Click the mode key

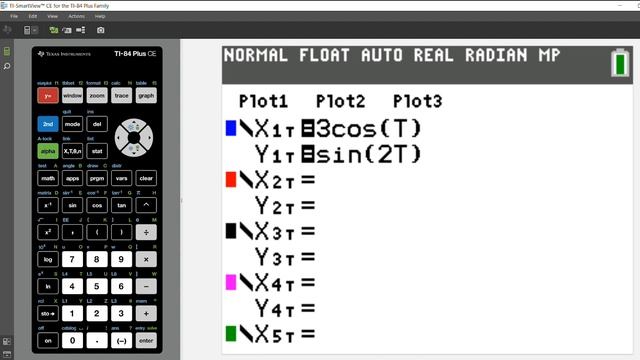[72, 124]
